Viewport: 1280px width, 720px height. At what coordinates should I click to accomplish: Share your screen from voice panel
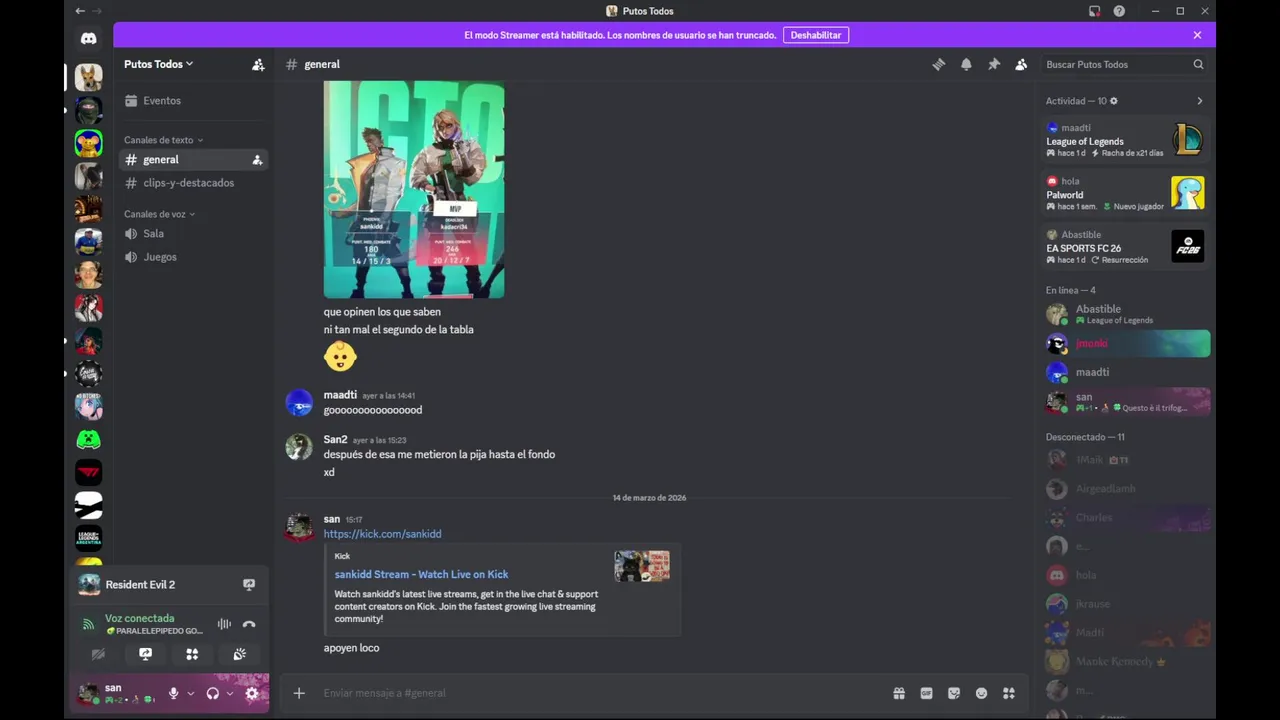coord(145,654)
